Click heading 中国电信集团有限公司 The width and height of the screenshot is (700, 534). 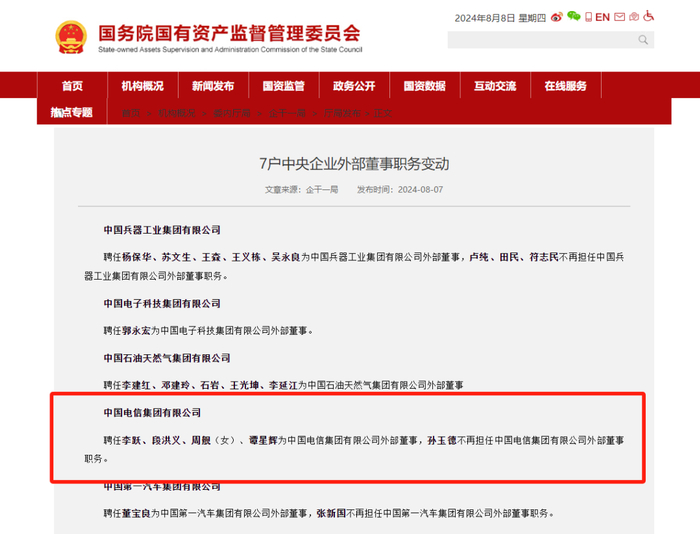152,413
